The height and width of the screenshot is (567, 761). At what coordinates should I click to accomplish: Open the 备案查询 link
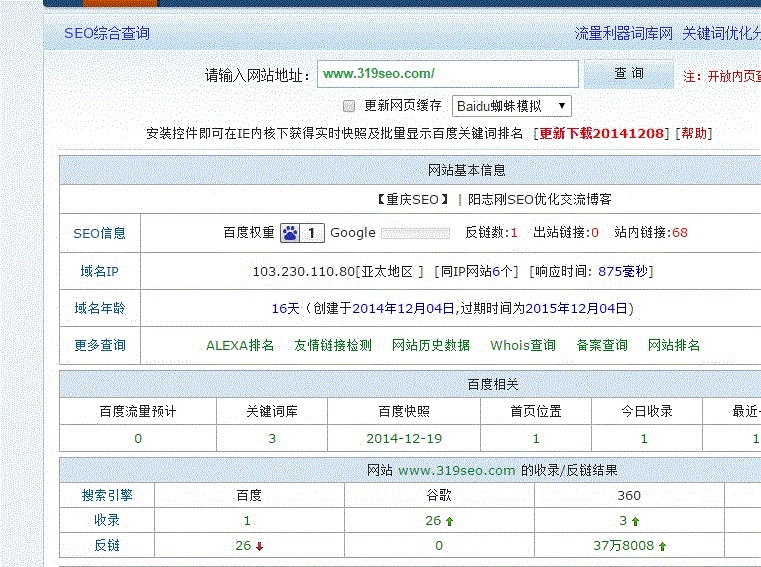602,346
